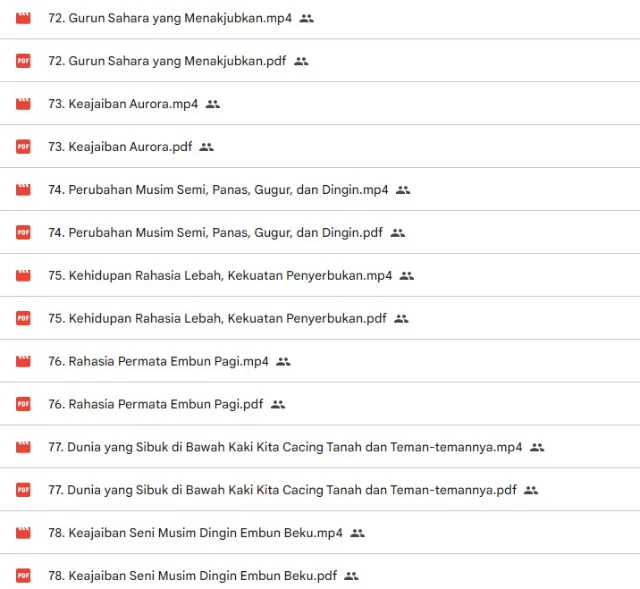Open file 73. Keajaiban Aurora.mp4
Image resolution: width=640 pixels, height=589 pixels.
(x=123, y=104)
